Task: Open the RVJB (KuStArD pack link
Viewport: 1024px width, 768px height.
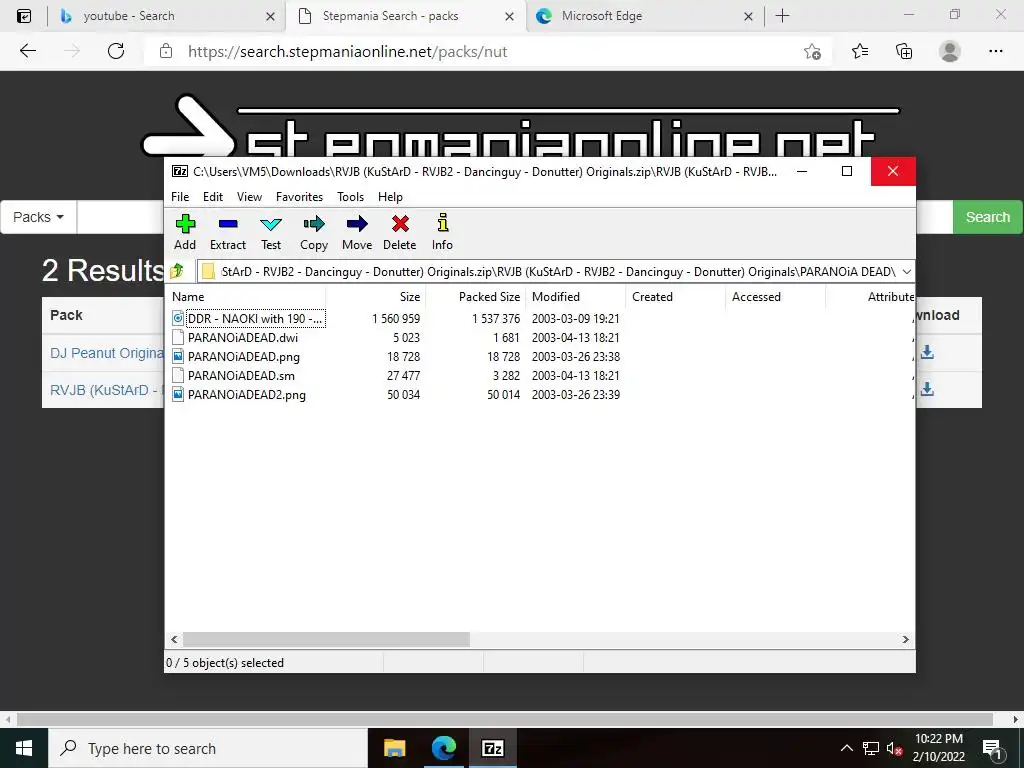Action: point(106,391)
